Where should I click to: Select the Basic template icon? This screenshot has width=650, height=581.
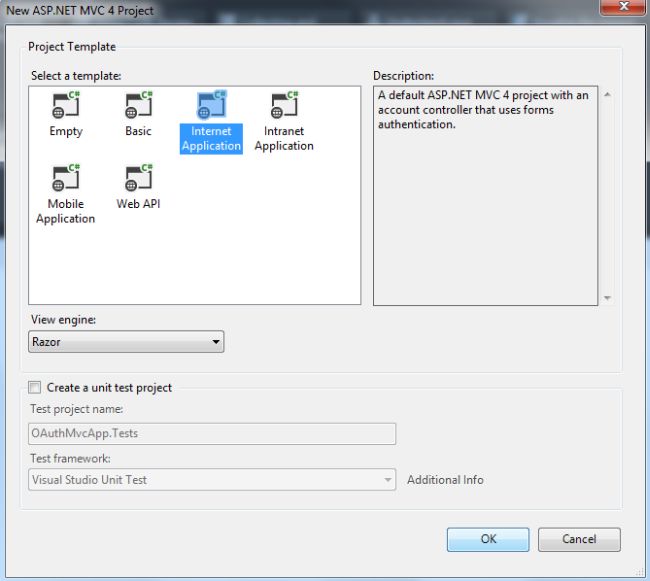coord(138,105)
